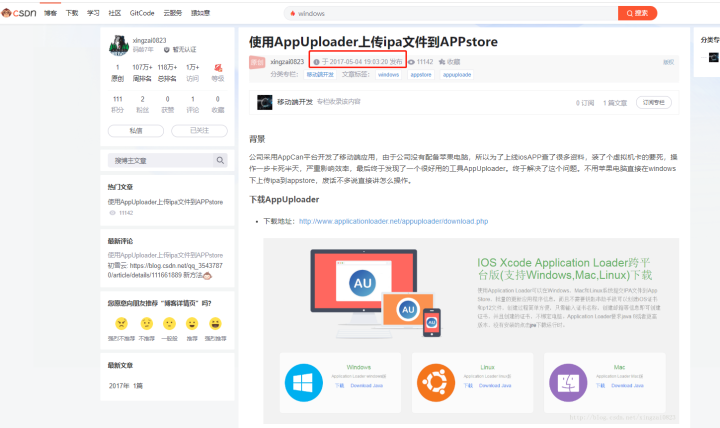Image resolution: width=720 pixels, height=428 pixels.
Task: Click the CSDN logo in header
Action: tap(19, 13)
